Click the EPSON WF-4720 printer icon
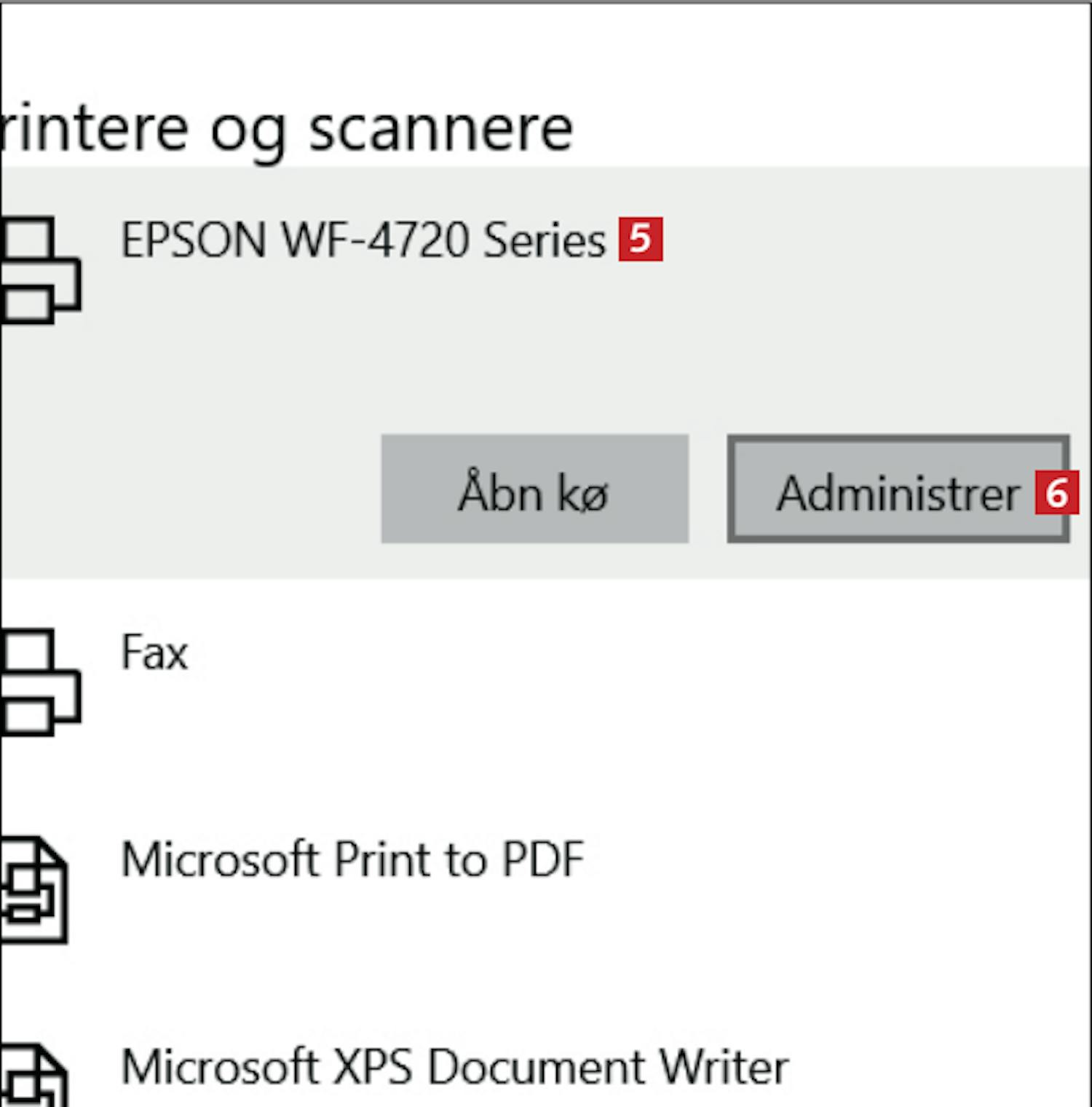The width and height of the screenshot is (1092, 1107). 40,269
